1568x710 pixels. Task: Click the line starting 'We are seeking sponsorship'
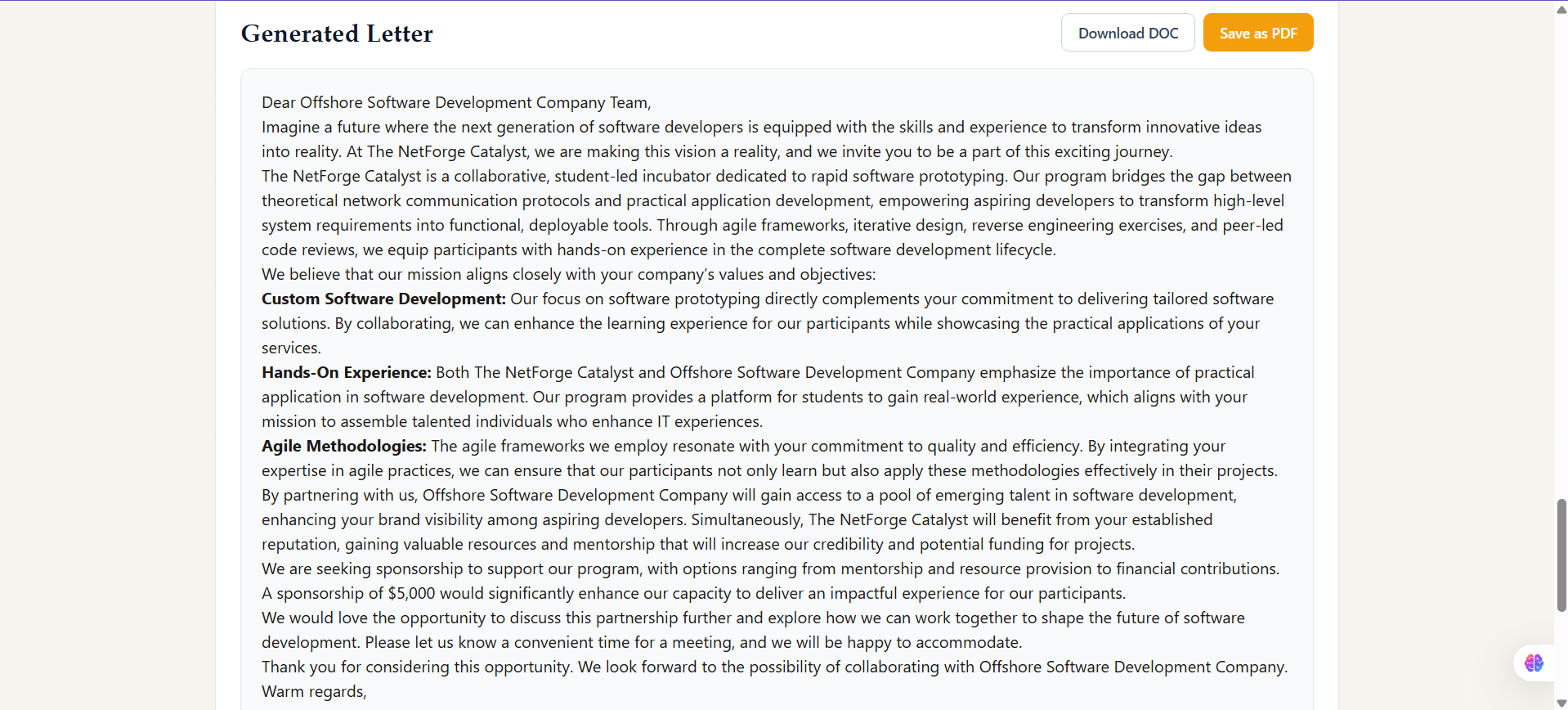pyautogui.click(x=770, y=568)
